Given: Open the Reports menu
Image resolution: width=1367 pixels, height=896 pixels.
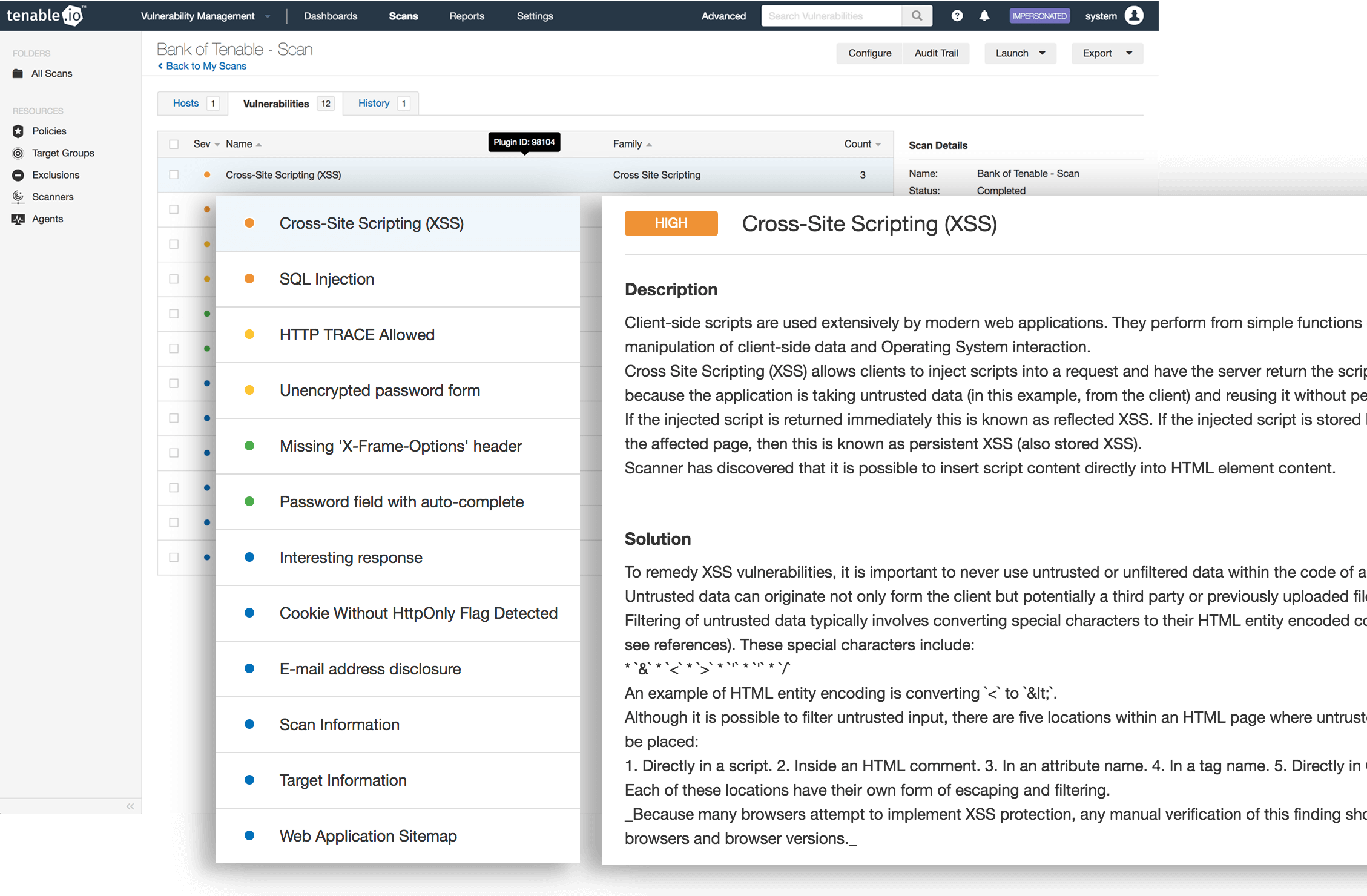Looking at the screenshot, I should [x=467, y=16].
